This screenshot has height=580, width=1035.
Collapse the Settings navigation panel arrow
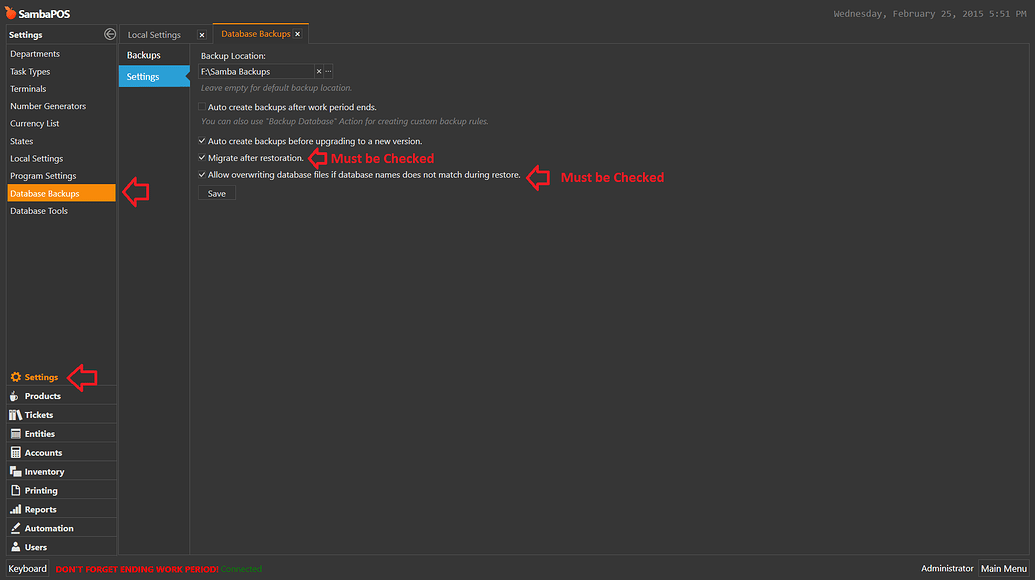point(108,34)
